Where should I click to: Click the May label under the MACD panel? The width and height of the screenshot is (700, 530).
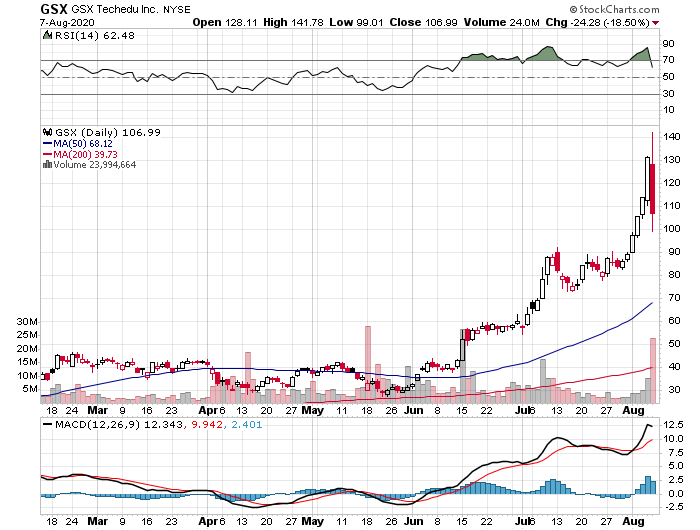coord(312,522)
